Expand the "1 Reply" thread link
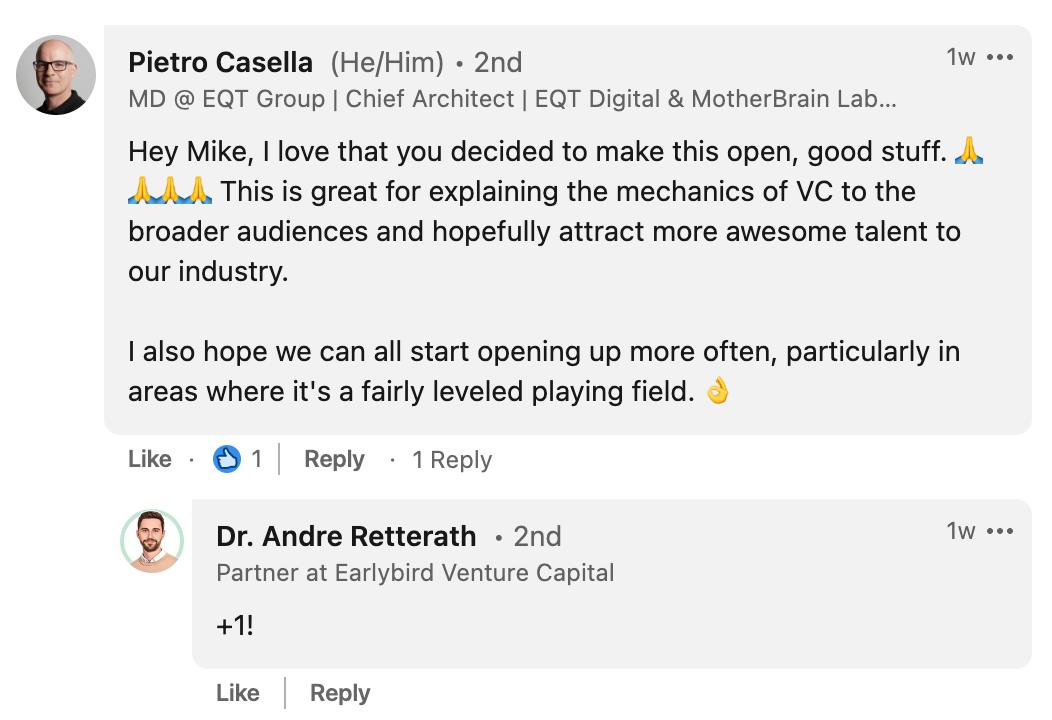The image size is (1052, 720). point(452,460)
